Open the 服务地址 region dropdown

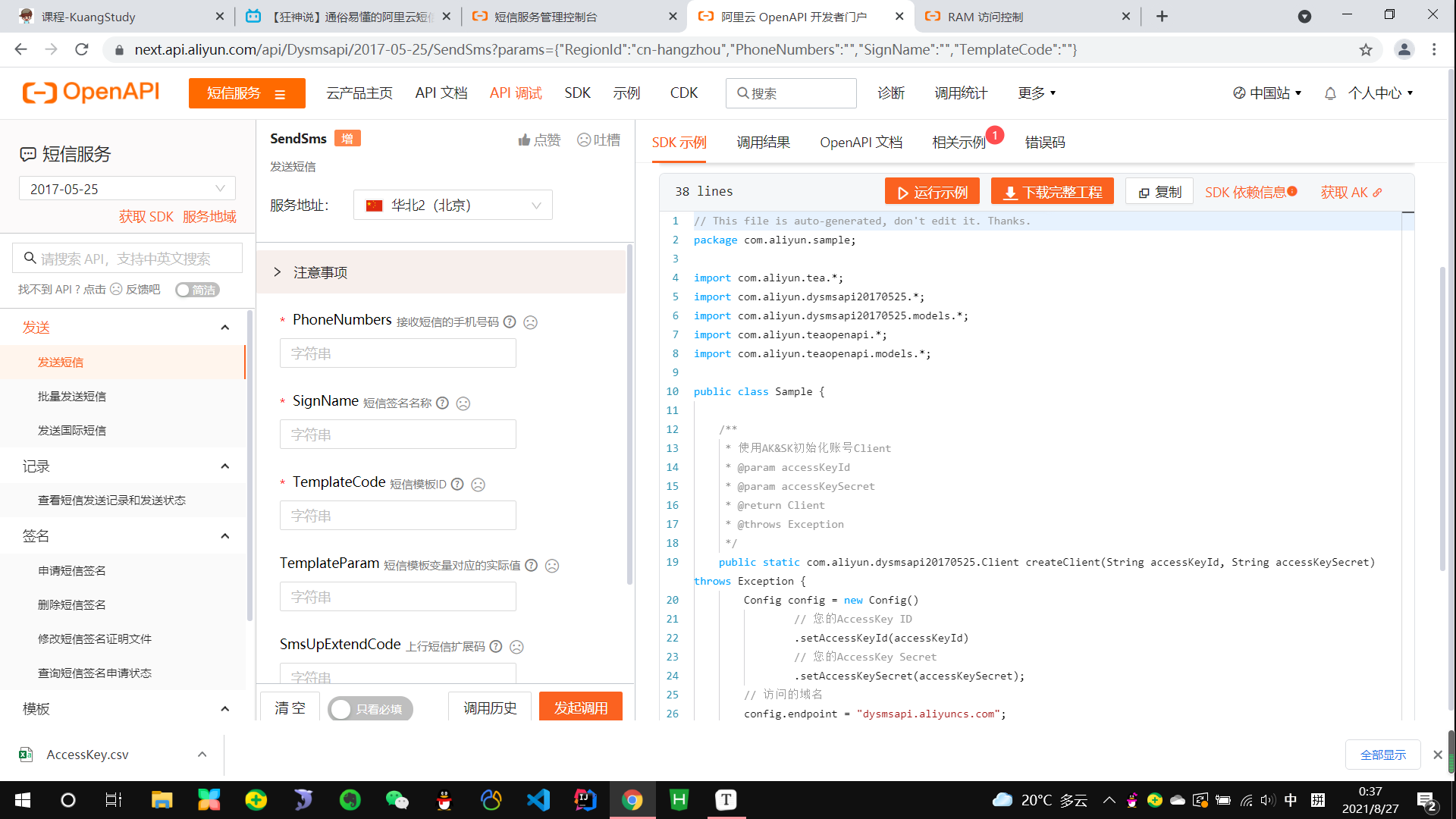tap(453, 206)
